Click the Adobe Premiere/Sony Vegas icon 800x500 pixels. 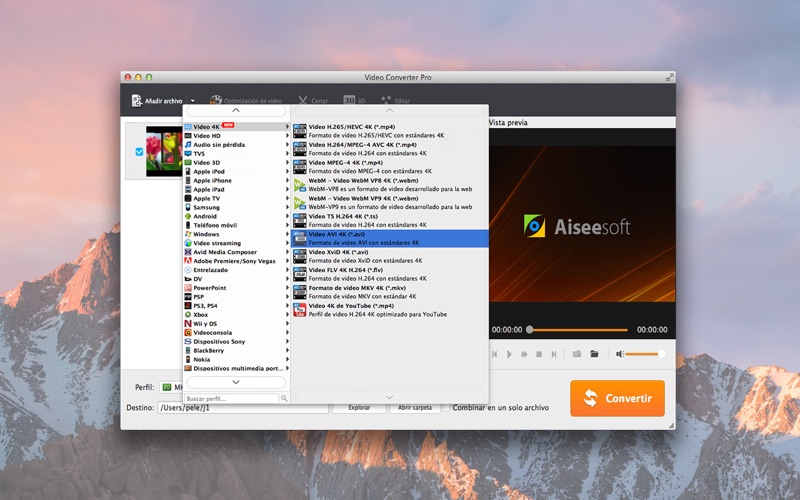click(x=188, y=261)
